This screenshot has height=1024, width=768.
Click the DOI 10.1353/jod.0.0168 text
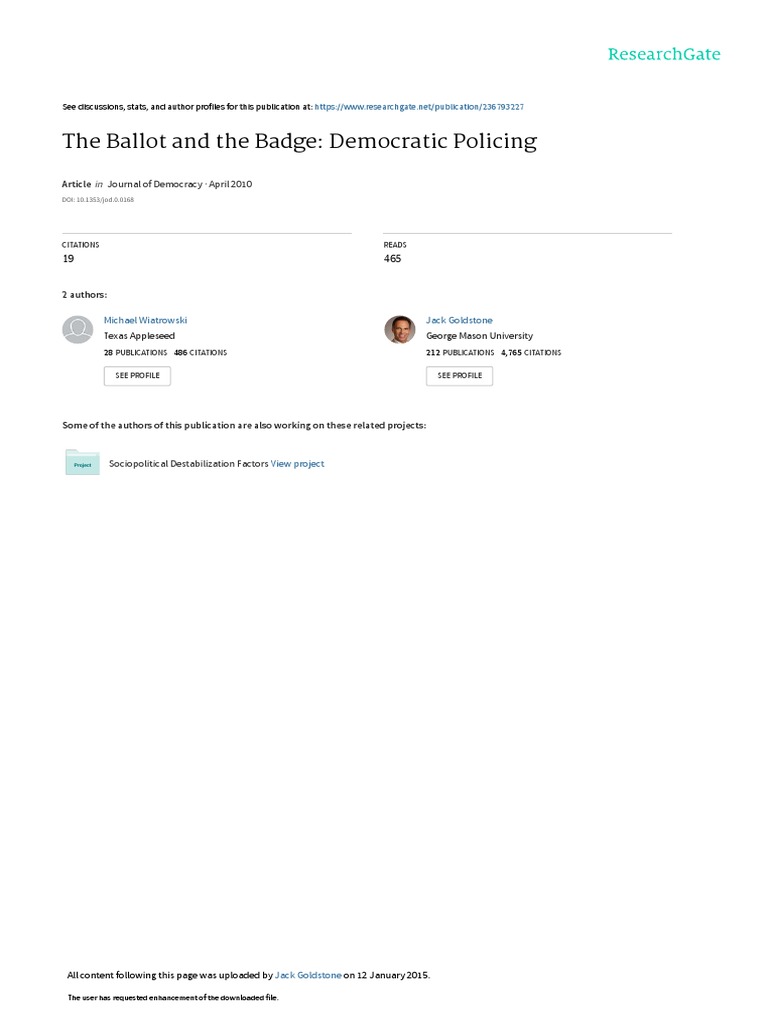tap(98, 200)
